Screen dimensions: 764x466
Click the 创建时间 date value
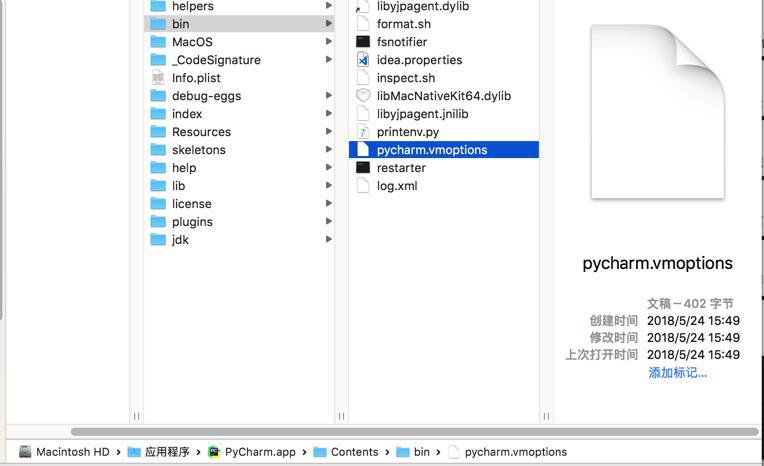(693, 321)
